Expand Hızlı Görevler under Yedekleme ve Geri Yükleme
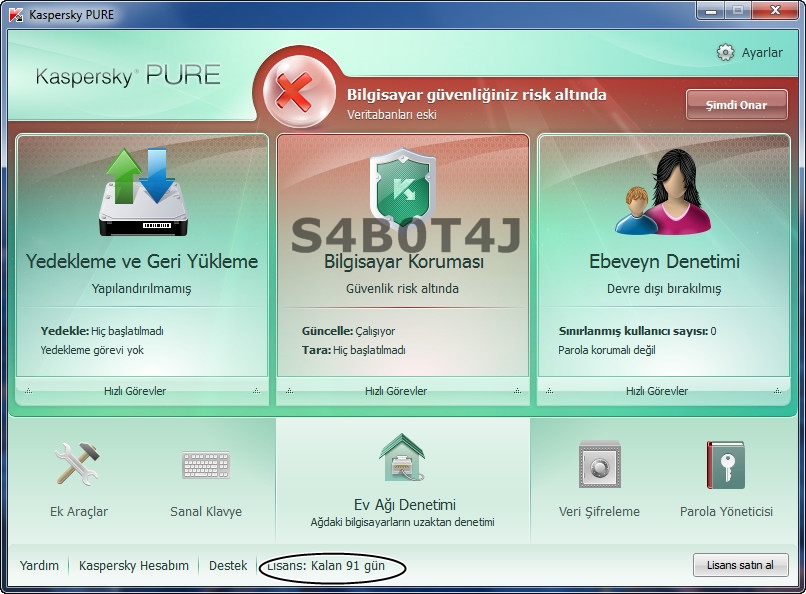This screenshot has width=806, height=594. (142, 391)
